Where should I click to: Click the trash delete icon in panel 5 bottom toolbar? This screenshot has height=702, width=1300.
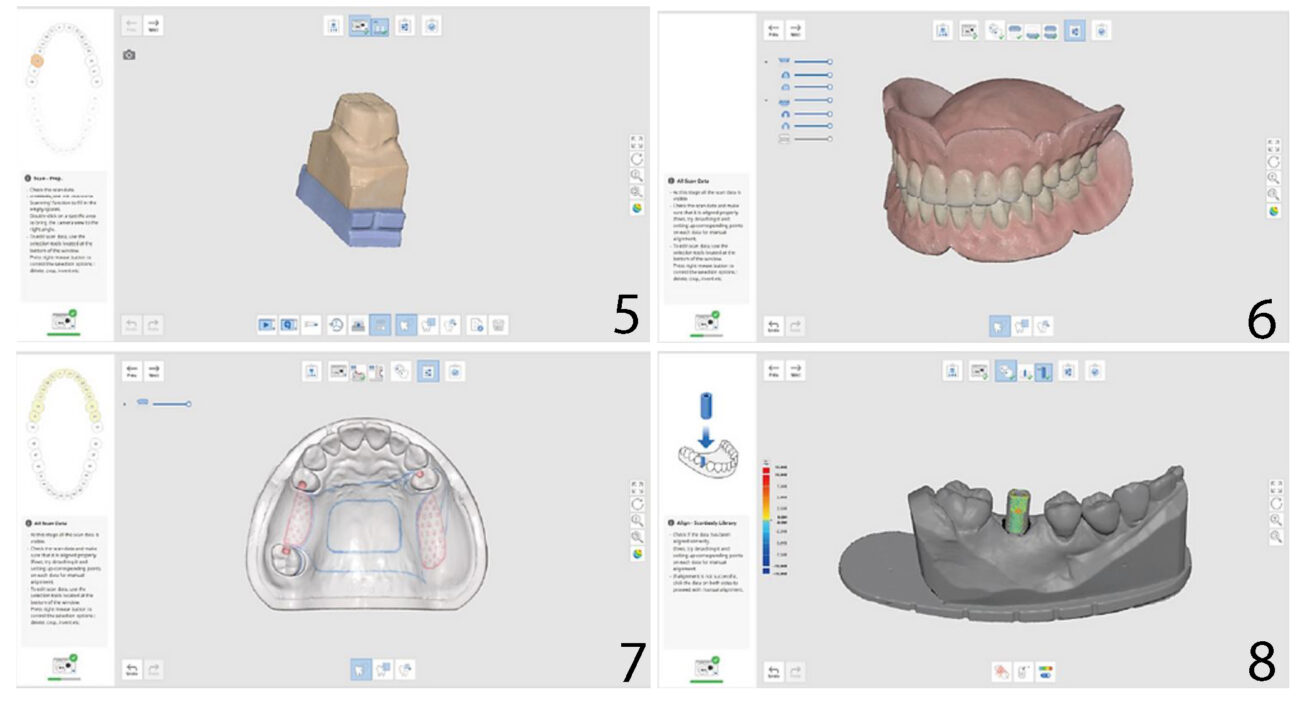click(499, 324)
